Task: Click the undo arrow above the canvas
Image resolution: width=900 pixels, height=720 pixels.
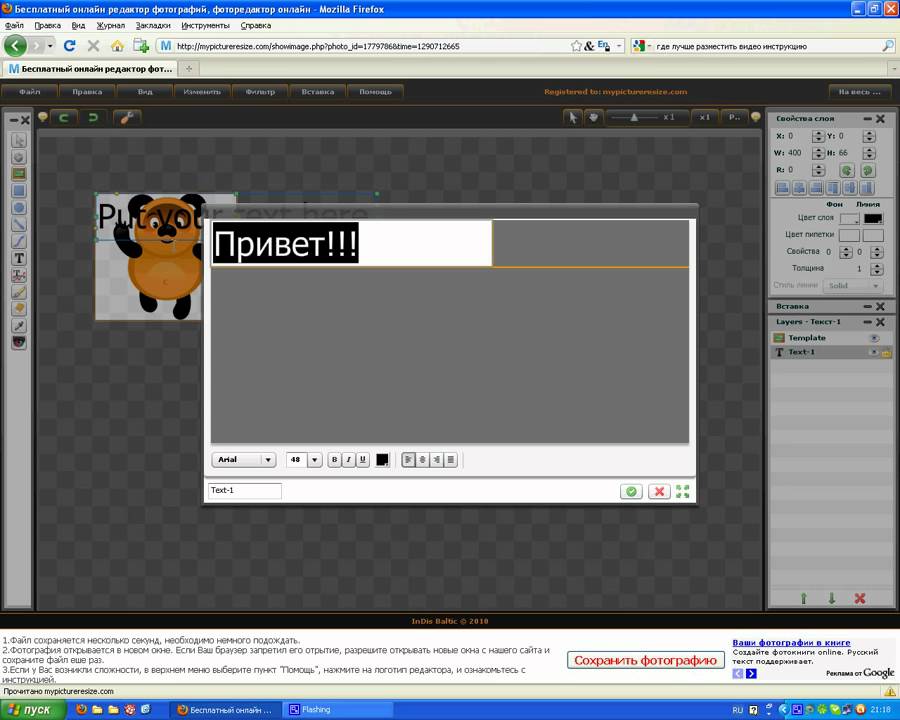Action: coord(65,118)
